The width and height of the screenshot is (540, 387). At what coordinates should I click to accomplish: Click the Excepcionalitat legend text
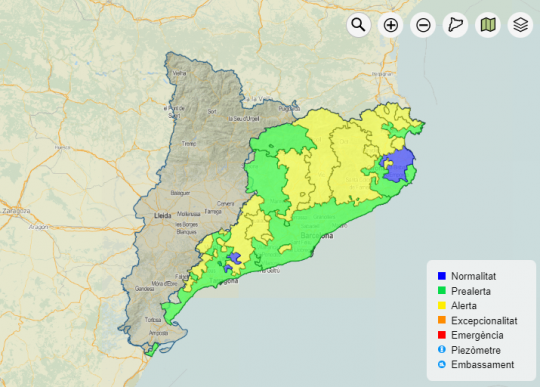484,321
